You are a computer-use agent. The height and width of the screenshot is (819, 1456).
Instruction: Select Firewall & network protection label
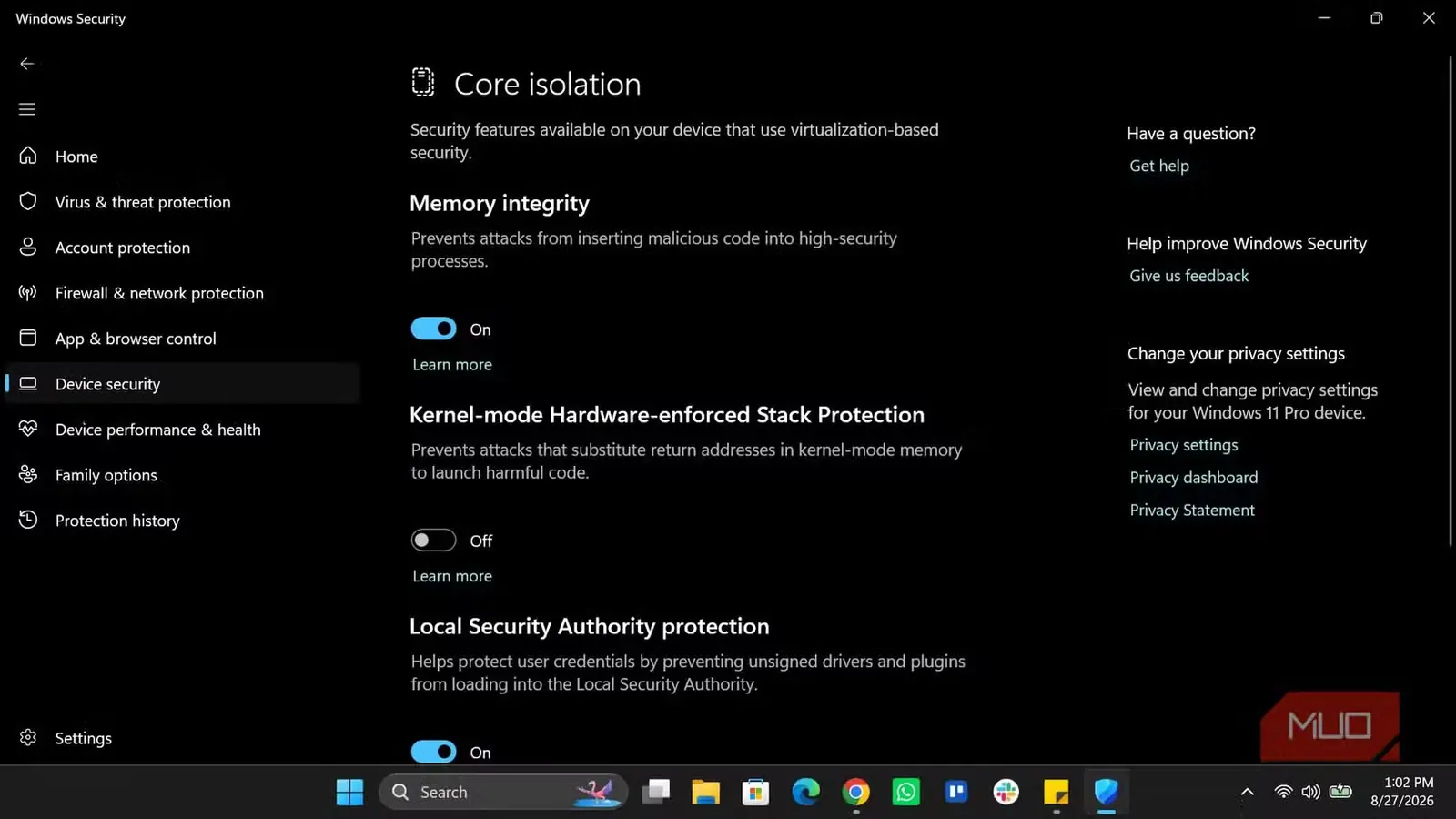159,293
